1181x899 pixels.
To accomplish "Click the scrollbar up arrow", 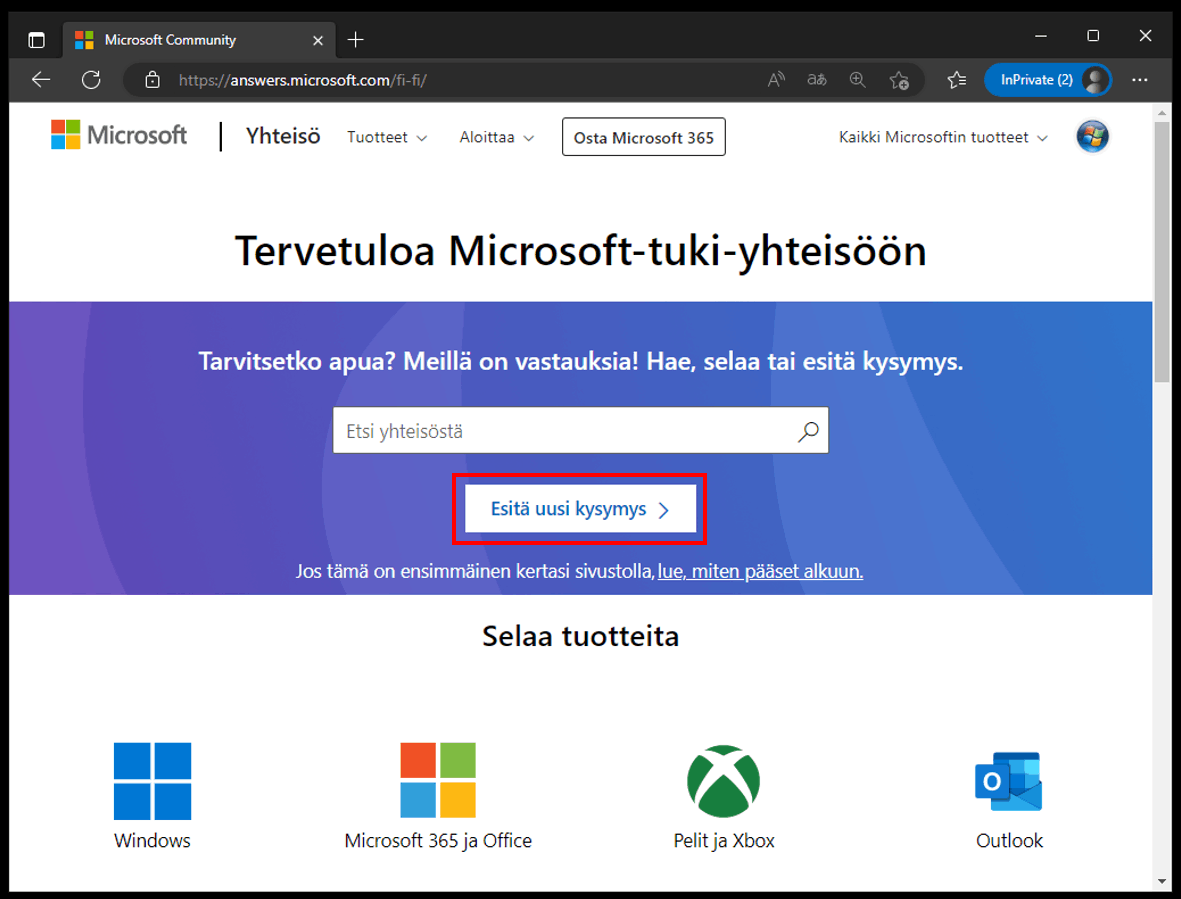I will click(1162, 113).
